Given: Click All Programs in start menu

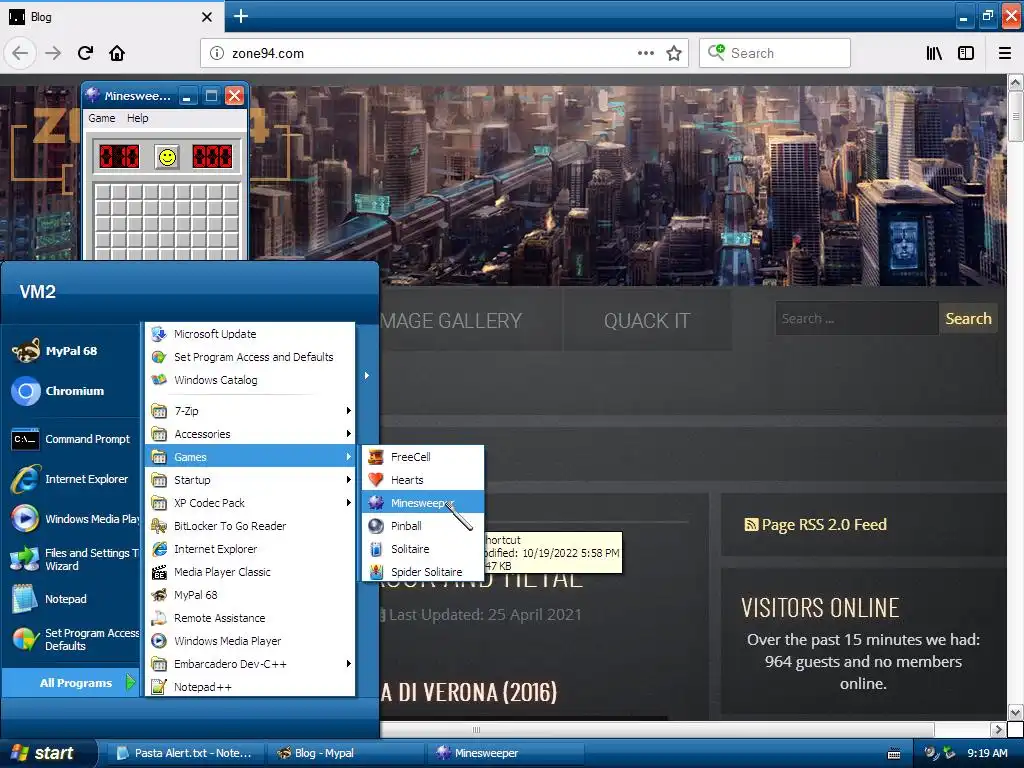Looking at the screenshot, I should 71,683.
